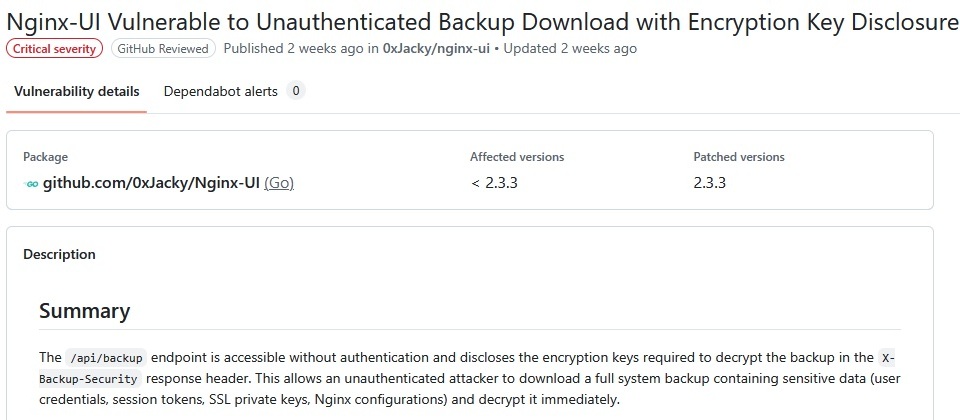Click the affected versions "< 2.3.3" value
Viewport: 960px width, 420px height.
pyautogui.click(x=493, y=183)
